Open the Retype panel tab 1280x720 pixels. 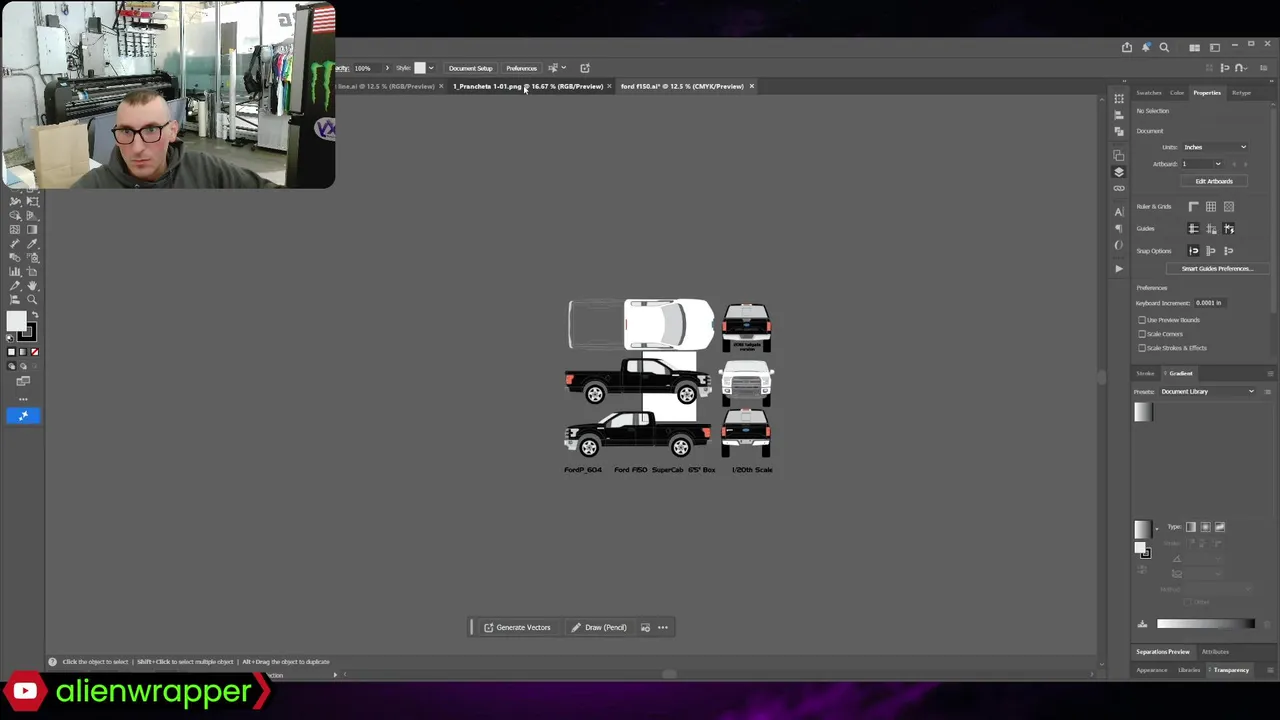point(1241,93)
